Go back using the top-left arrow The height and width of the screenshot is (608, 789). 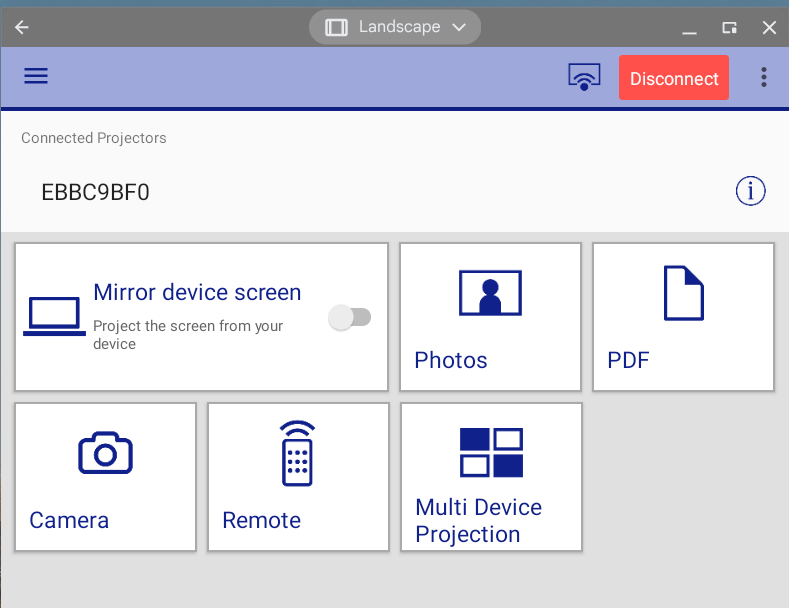[21, 27]
